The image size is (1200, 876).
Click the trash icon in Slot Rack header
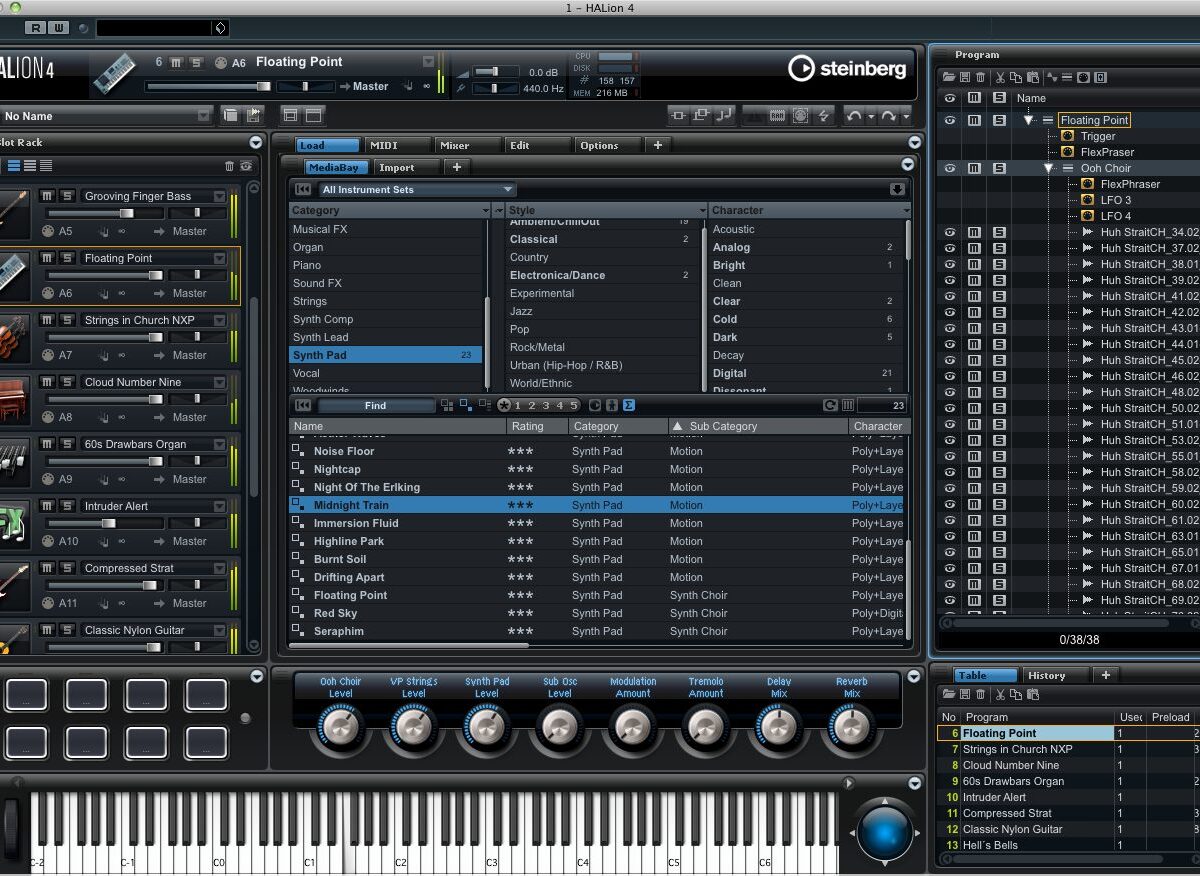[229, 166]
